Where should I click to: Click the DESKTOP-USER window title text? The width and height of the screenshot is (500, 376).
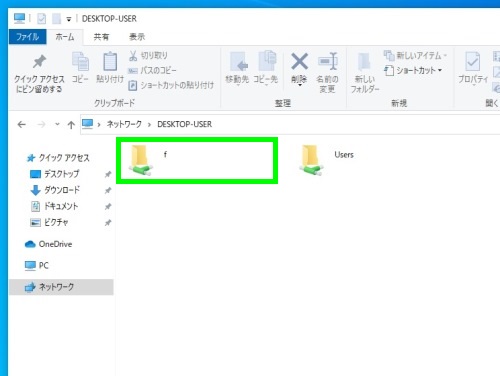coord(109,19)
